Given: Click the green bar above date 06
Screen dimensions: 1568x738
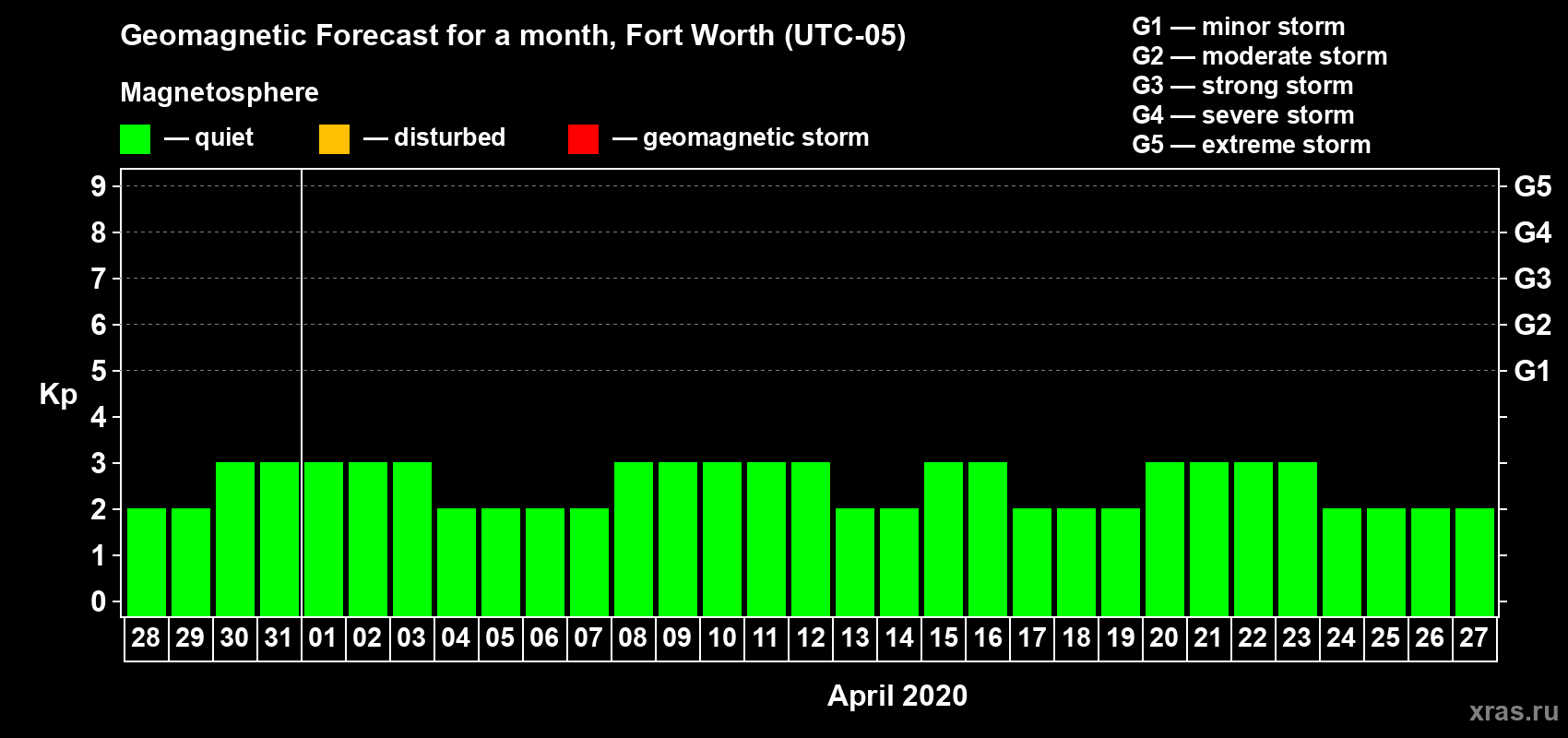Looking at the screenshot, I should [x=545, y=562].
